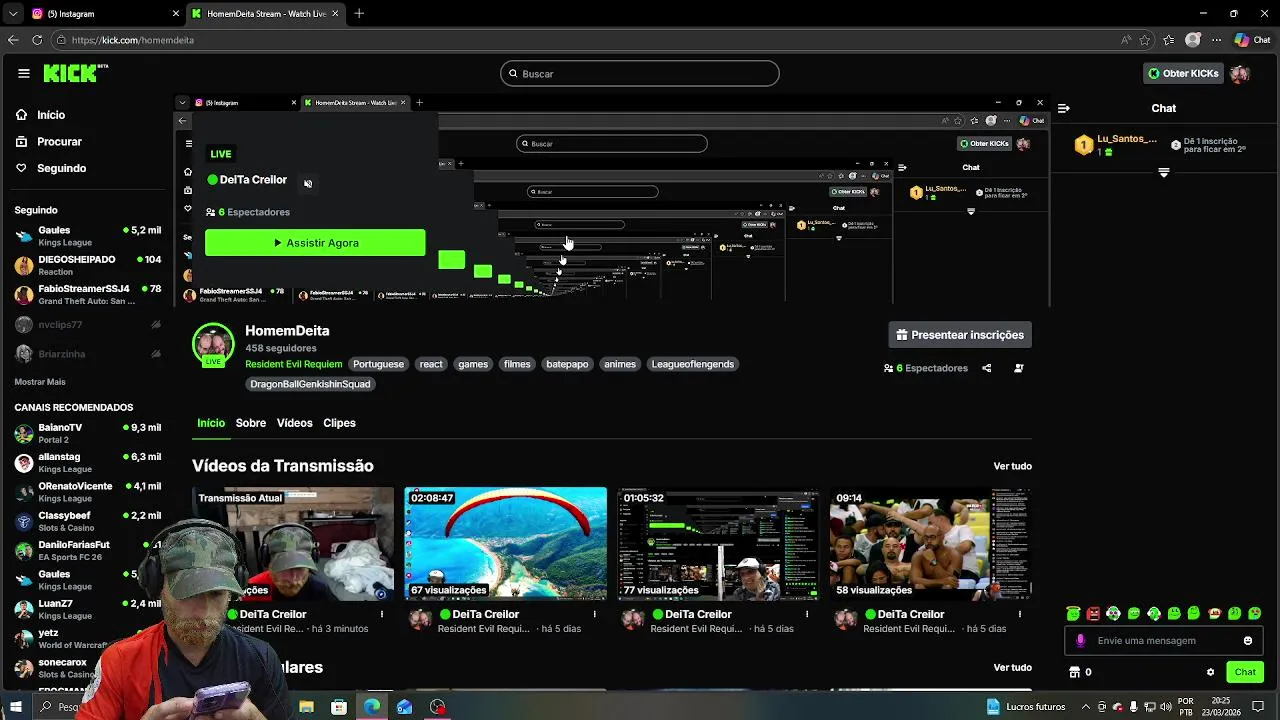Viewport: 1280px width, 720px height.
Task: Open Edge settings ellipsis menu
Action: pos(1217,40)
